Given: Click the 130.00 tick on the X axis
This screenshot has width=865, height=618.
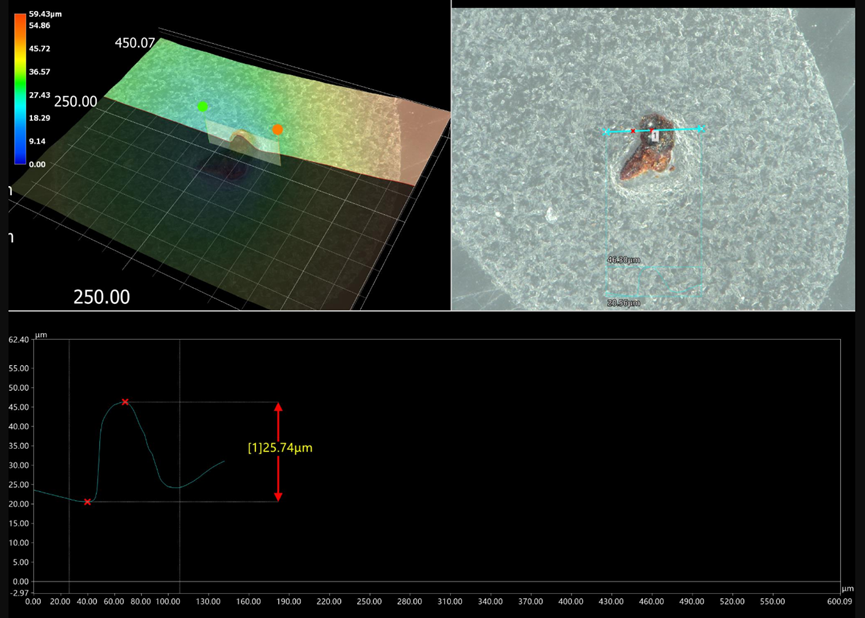Looking at the screenshot, I should 208,601.
